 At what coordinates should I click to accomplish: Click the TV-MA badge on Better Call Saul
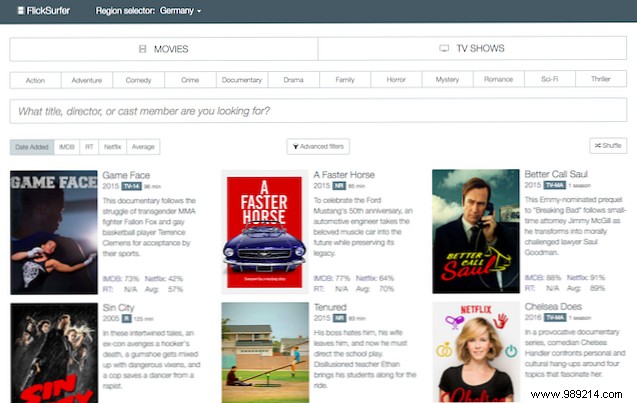coord(555,185)
